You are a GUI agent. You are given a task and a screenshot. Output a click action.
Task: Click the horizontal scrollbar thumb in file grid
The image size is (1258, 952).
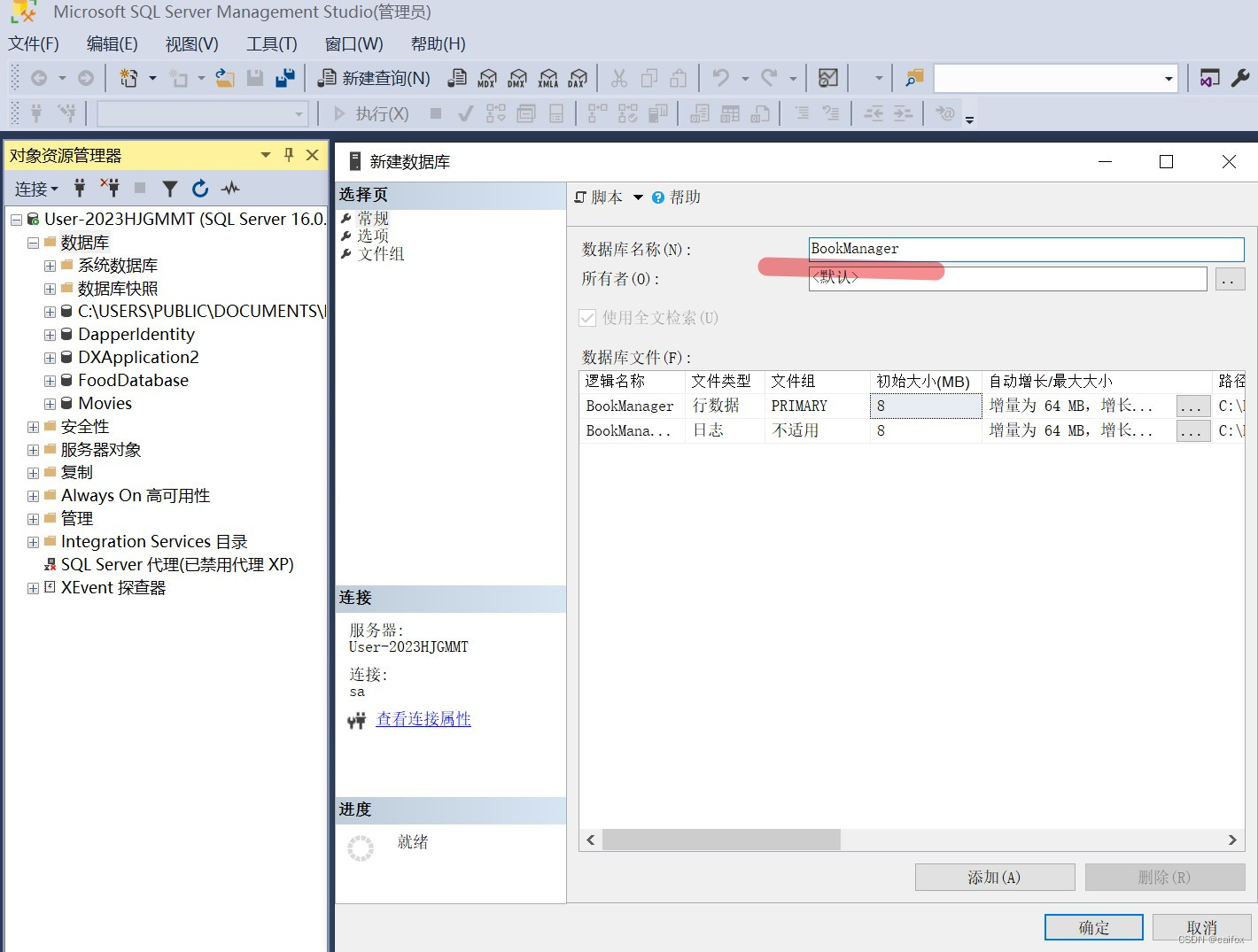(721, 840)
